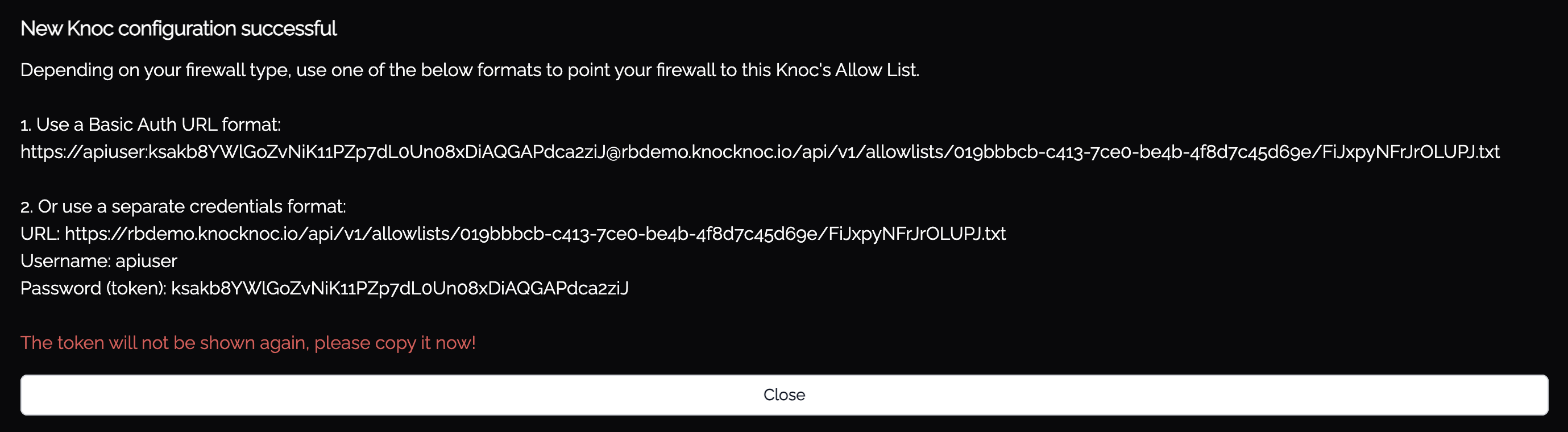Click the Close button
The height and width of the screenshot is (432, 1568).
pos(784,395)
